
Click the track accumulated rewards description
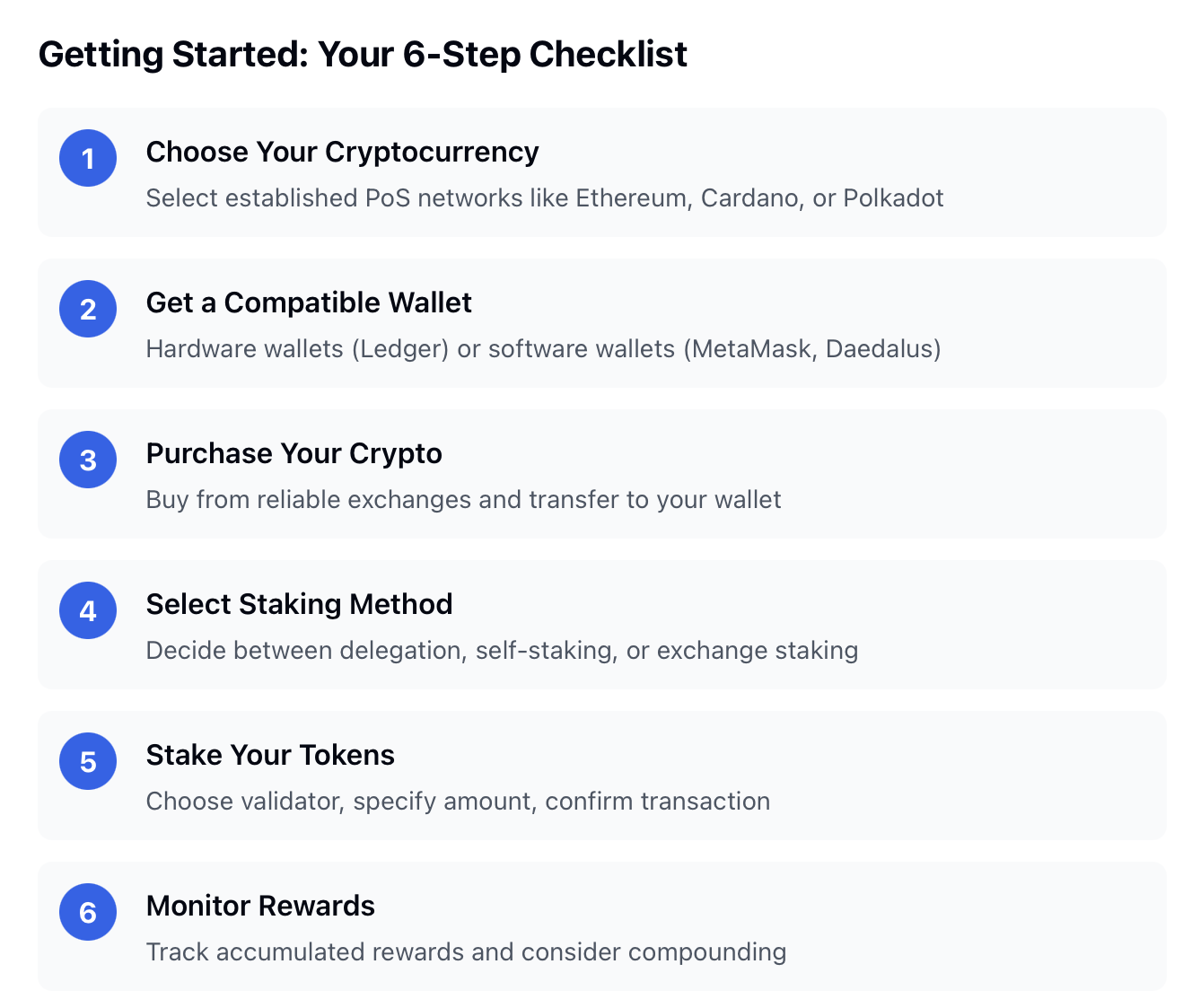point(466,951)
